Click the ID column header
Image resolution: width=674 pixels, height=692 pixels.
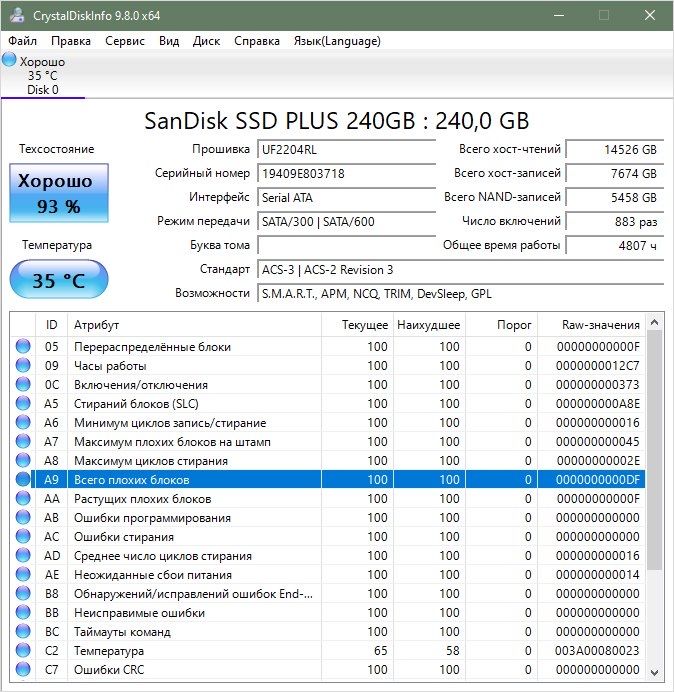click(x=51, y=325)
